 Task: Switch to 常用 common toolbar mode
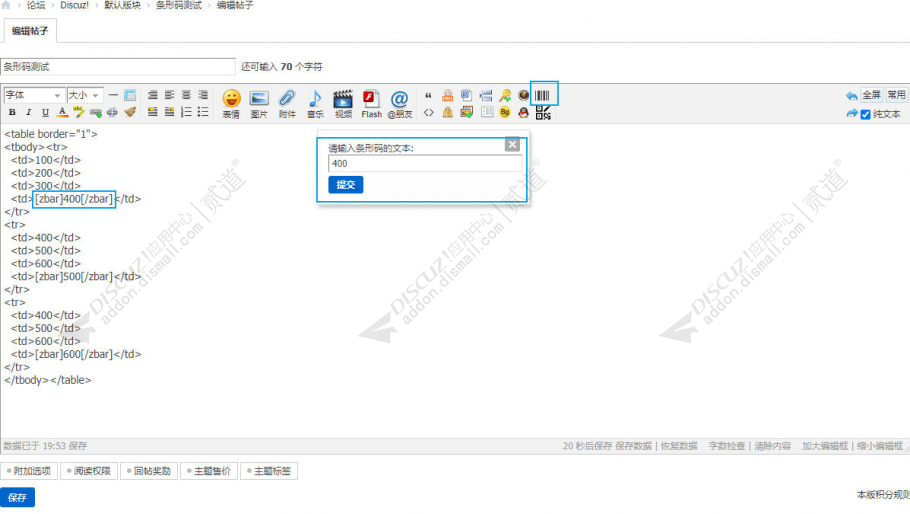(x=896, y=95)
